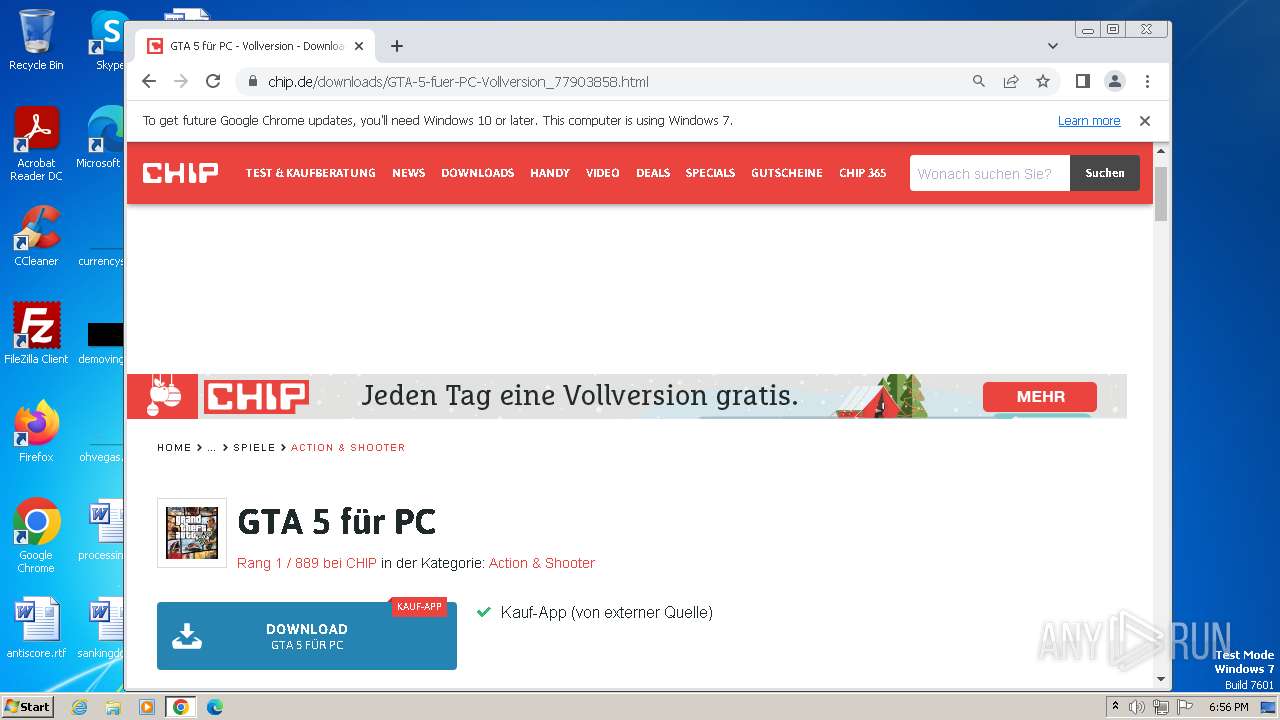Dismiss the Chrome update notification bar

click(x=1145, y=121)
